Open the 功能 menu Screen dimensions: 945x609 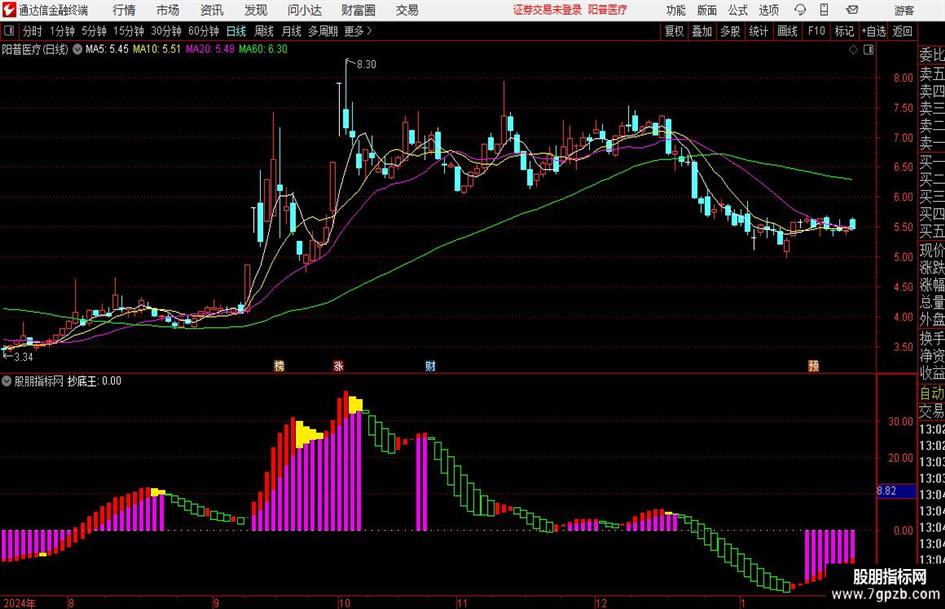pyautogui.click(x=676, y=10)
